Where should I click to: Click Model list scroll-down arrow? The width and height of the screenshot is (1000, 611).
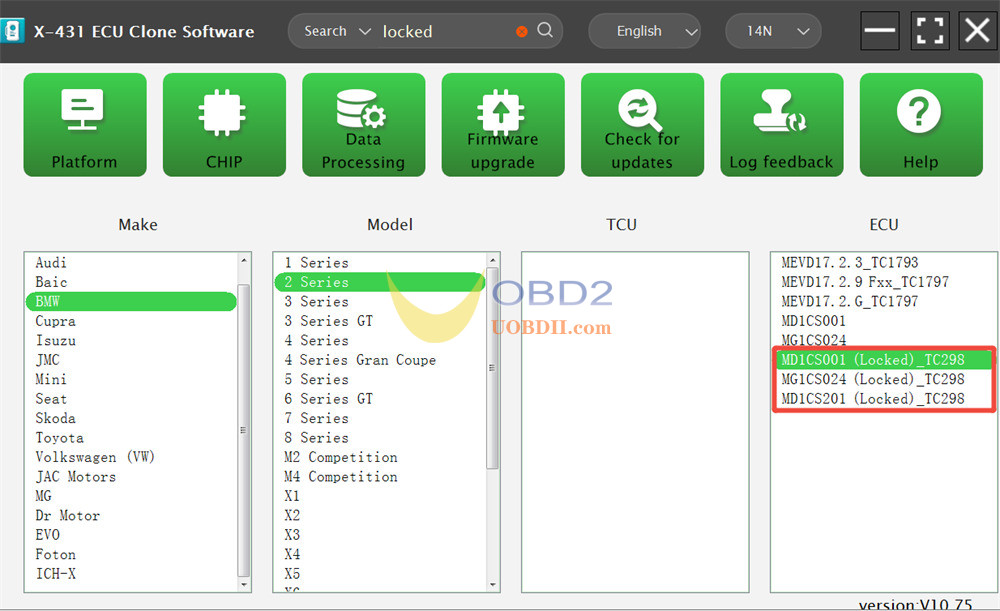(492, 584)
